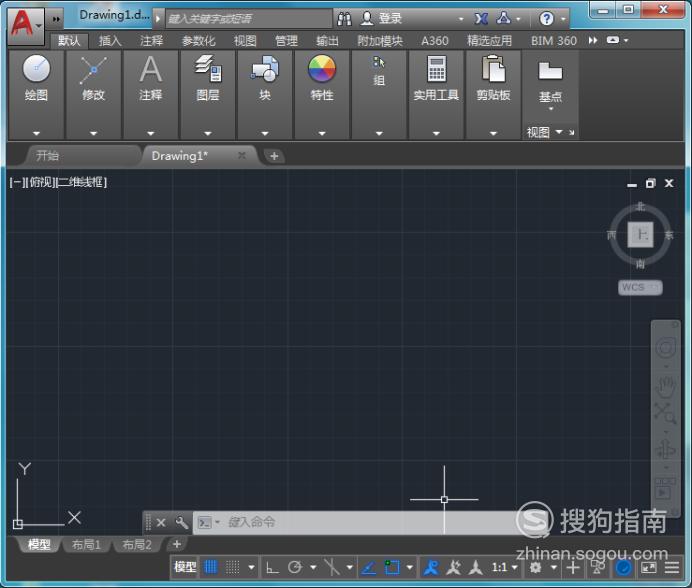The height and width of the screenshot is (588, 692).
Task: Toggle the grid display in status bar
Action: 211,567
